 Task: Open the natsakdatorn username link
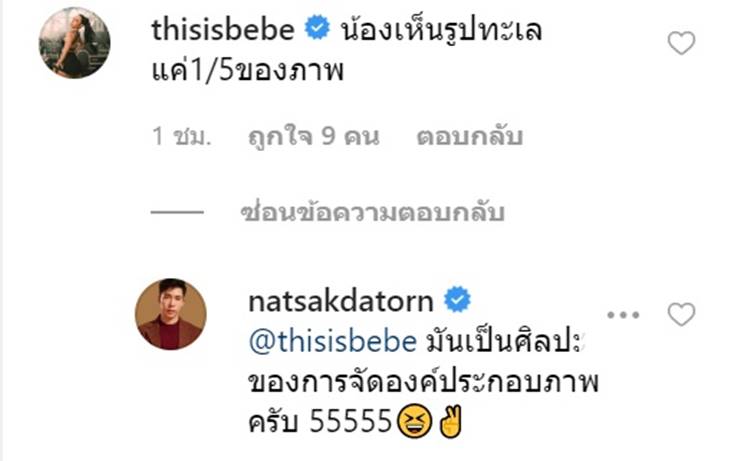[341, 301]
